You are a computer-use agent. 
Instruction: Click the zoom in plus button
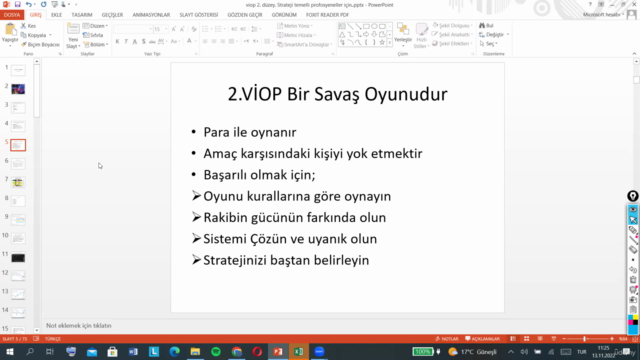point(612,339)
